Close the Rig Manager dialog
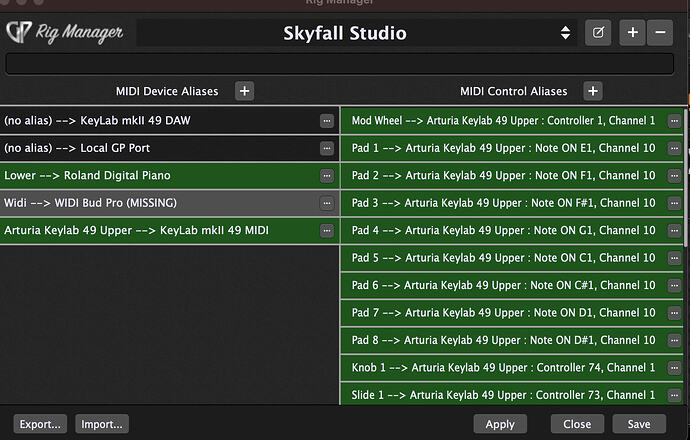The image size is (690, 440). [x=577, y=424]
